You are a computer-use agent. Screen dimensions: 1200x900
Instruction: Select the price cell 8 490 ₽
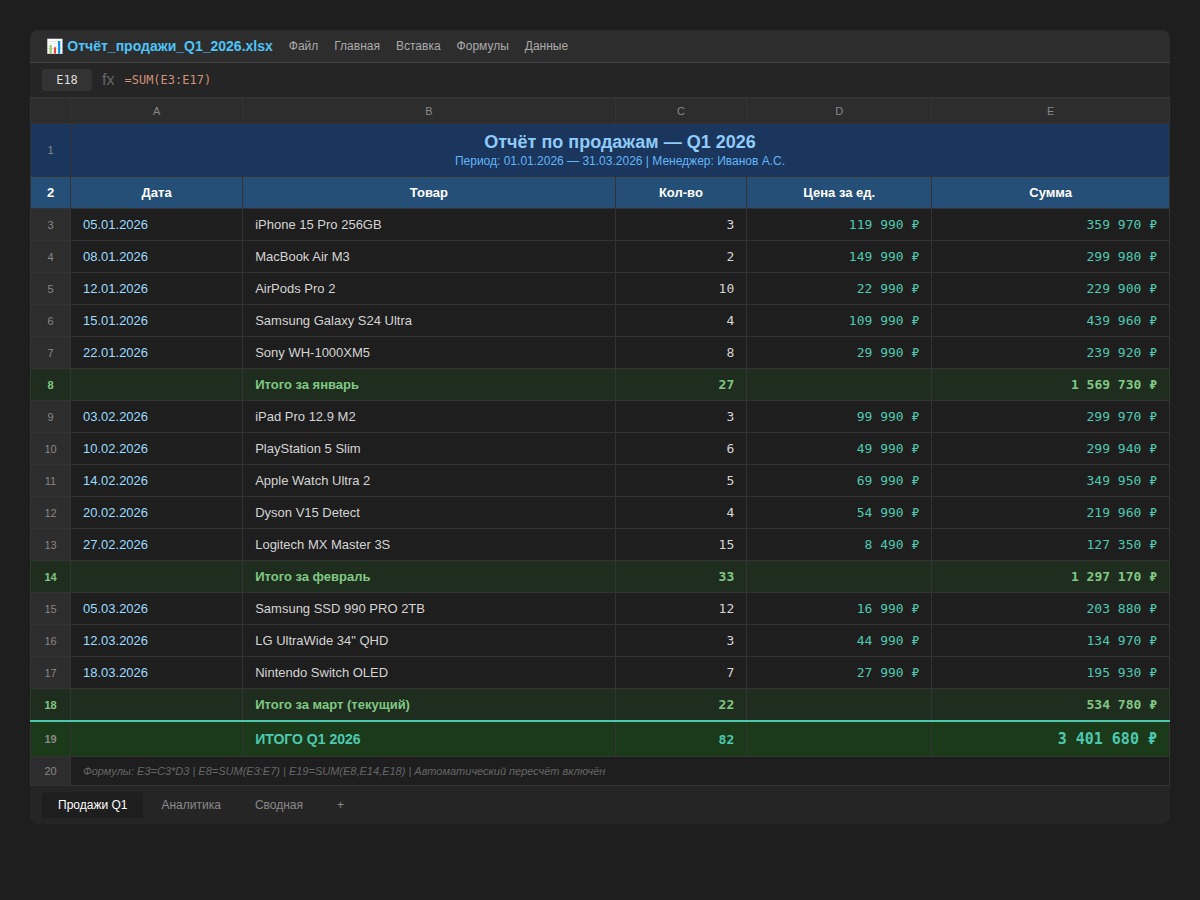click(839, 545)
